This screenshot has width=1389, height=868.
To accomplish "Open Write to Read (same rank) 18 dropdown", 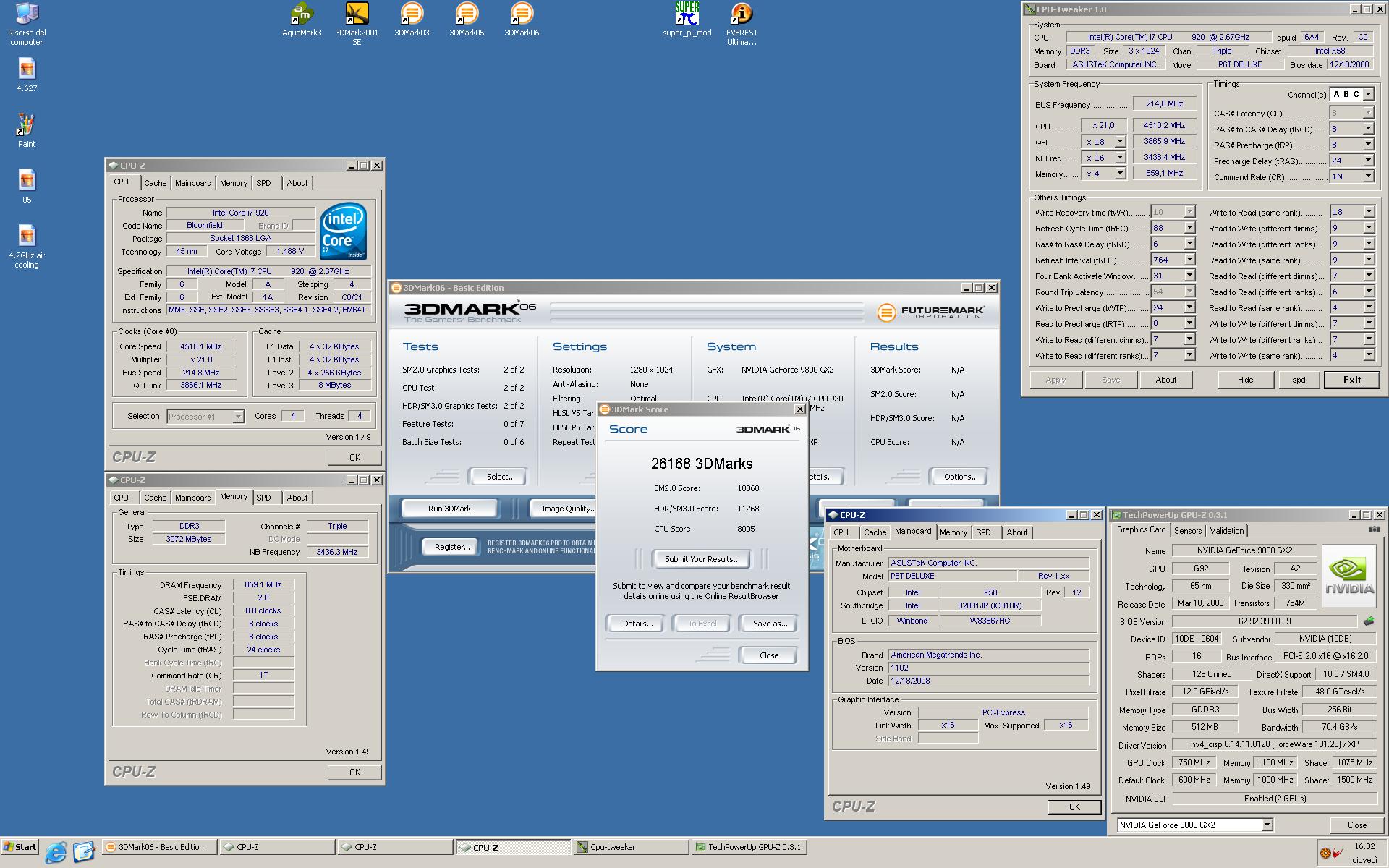I will pyautogui.click(x=1368, y=212).
